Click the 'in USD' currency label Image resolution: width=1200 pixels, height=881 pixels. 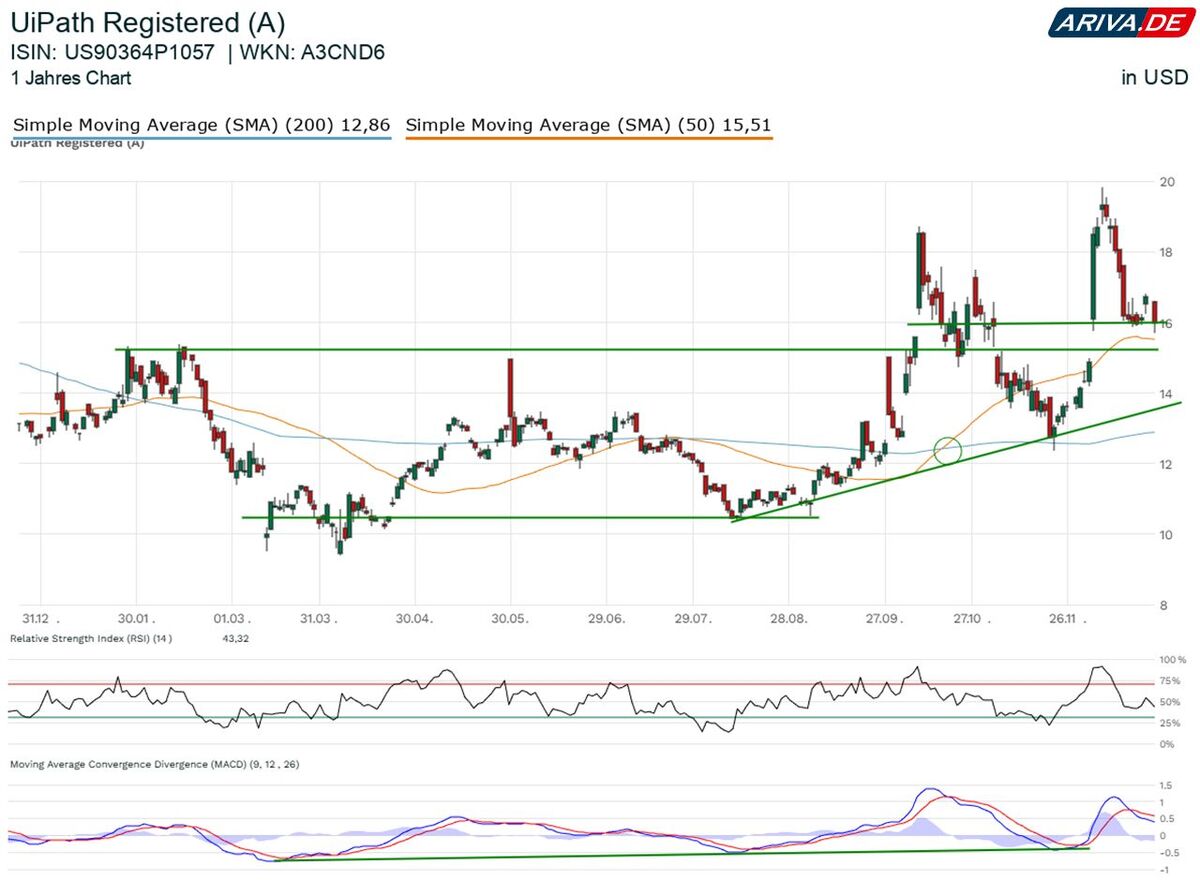[x=1154, y=78]
